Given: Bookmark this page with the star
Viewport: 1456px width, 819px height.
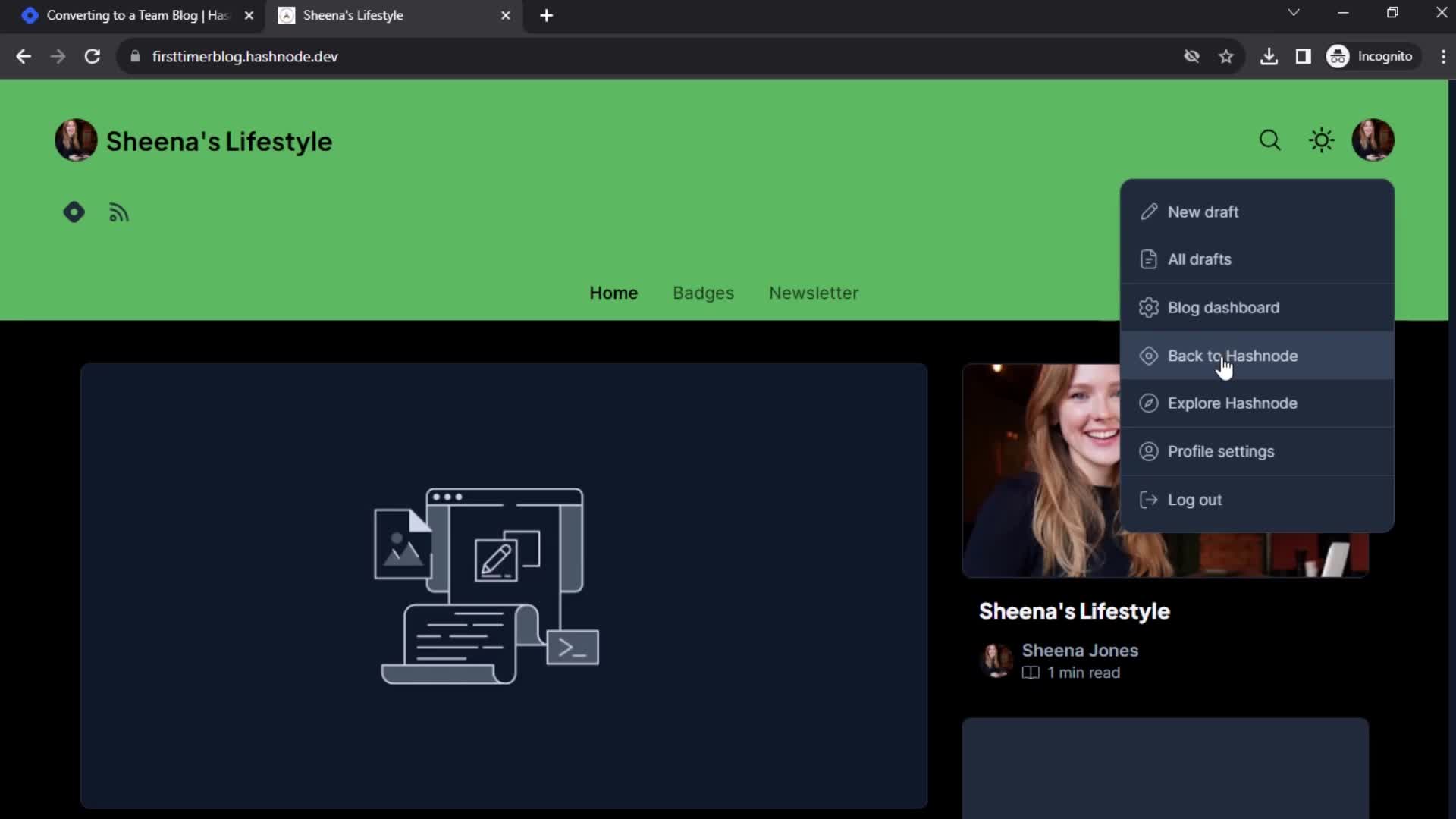Looking at the screenshot, I should click(1225, 57).
